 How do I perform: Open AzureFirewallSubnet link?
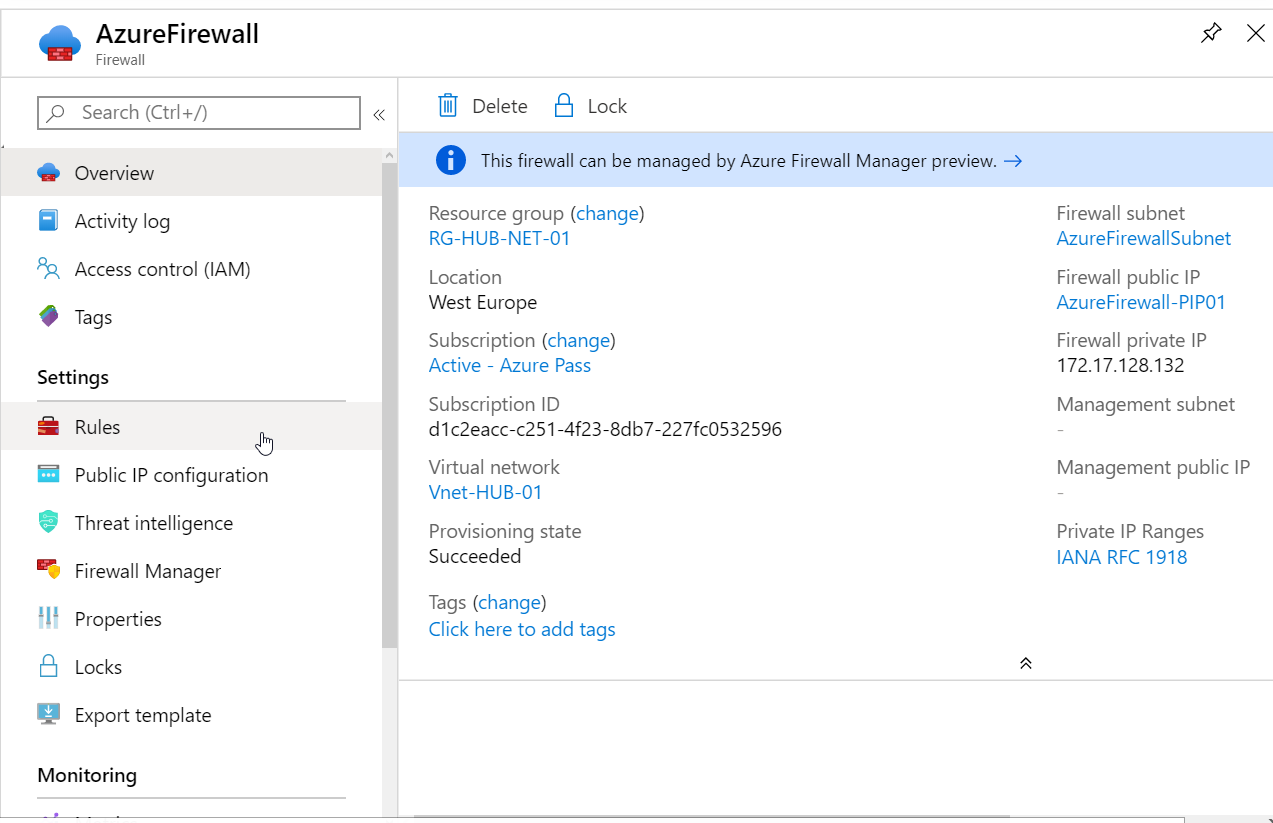click(1144, 238)
